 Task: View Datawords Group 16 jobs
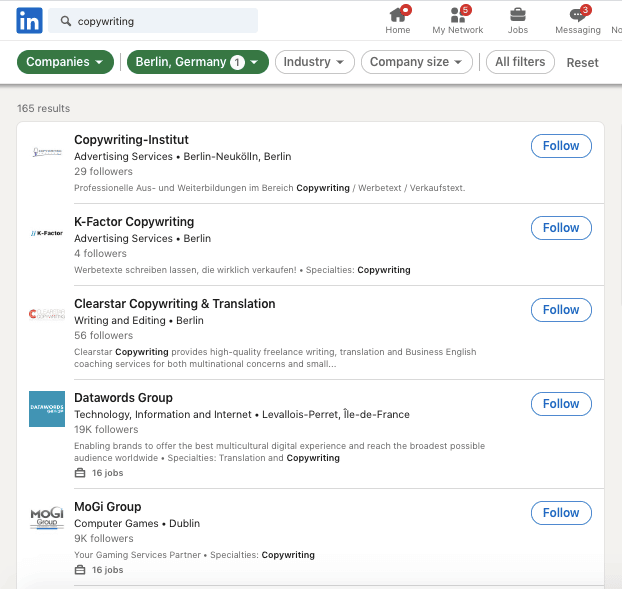[108, 473]
